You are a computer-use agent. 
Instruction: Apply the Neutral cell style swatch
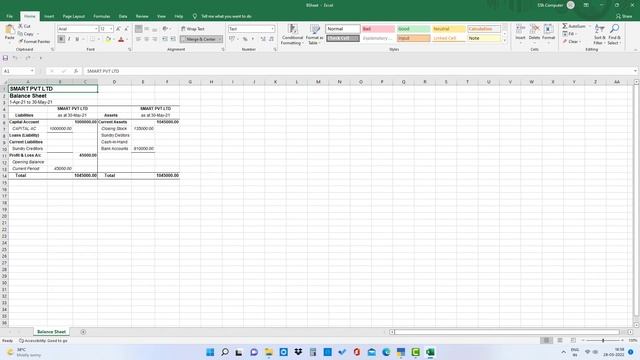[449, 29]
